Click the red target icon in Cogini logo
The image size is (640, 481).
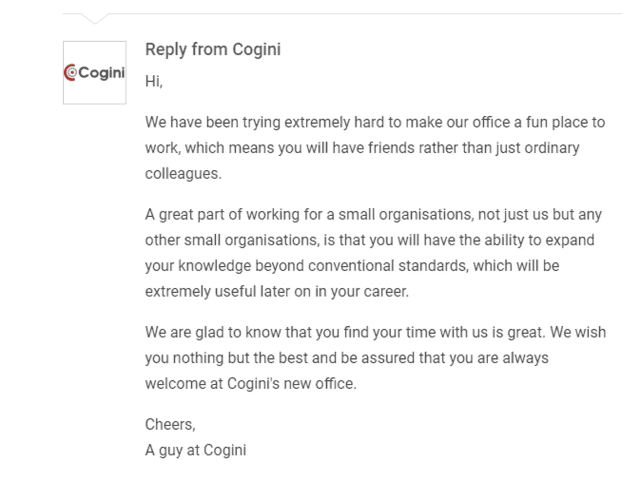pos(71,73)
